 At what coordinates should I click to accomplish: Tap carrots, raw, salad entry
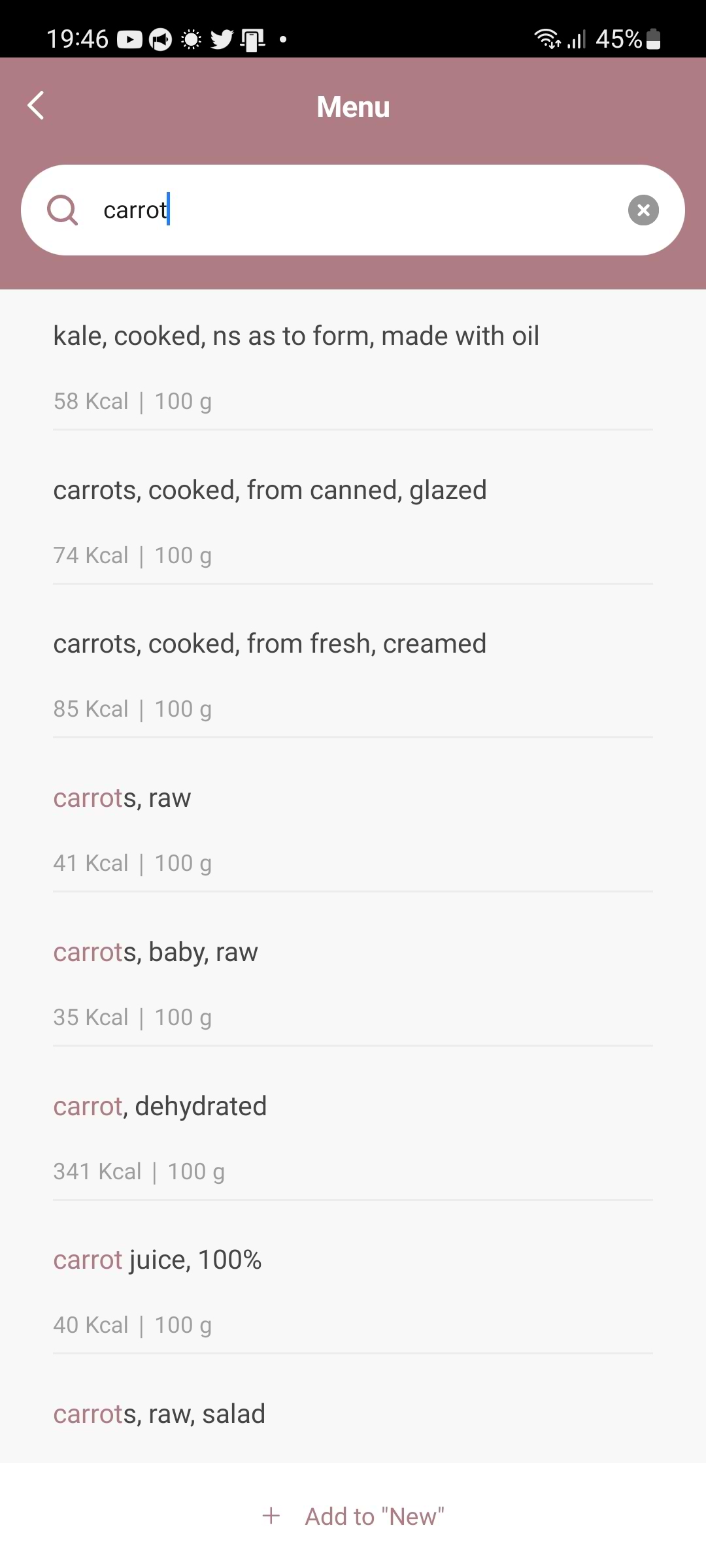[x=160, y=1414]
